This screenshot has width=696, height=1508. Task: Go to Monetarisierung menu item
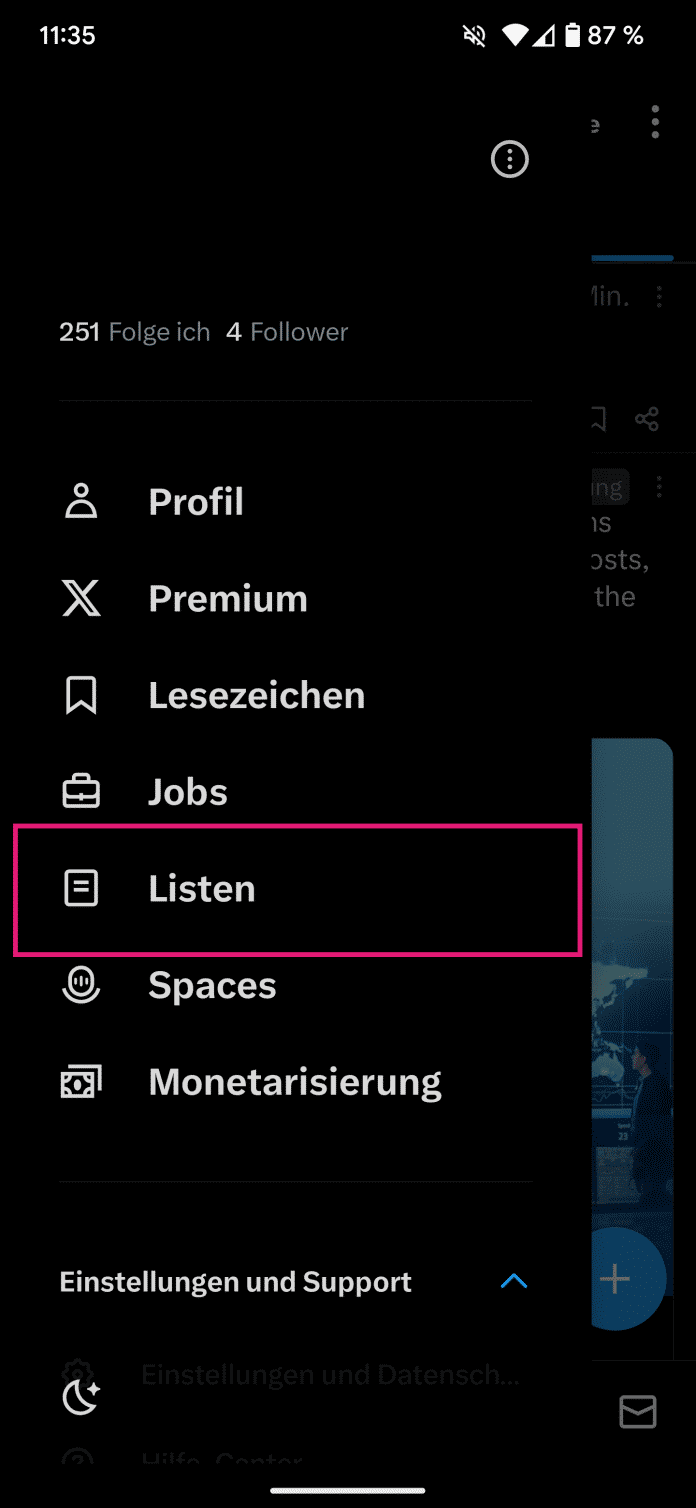pos(295,1082)
